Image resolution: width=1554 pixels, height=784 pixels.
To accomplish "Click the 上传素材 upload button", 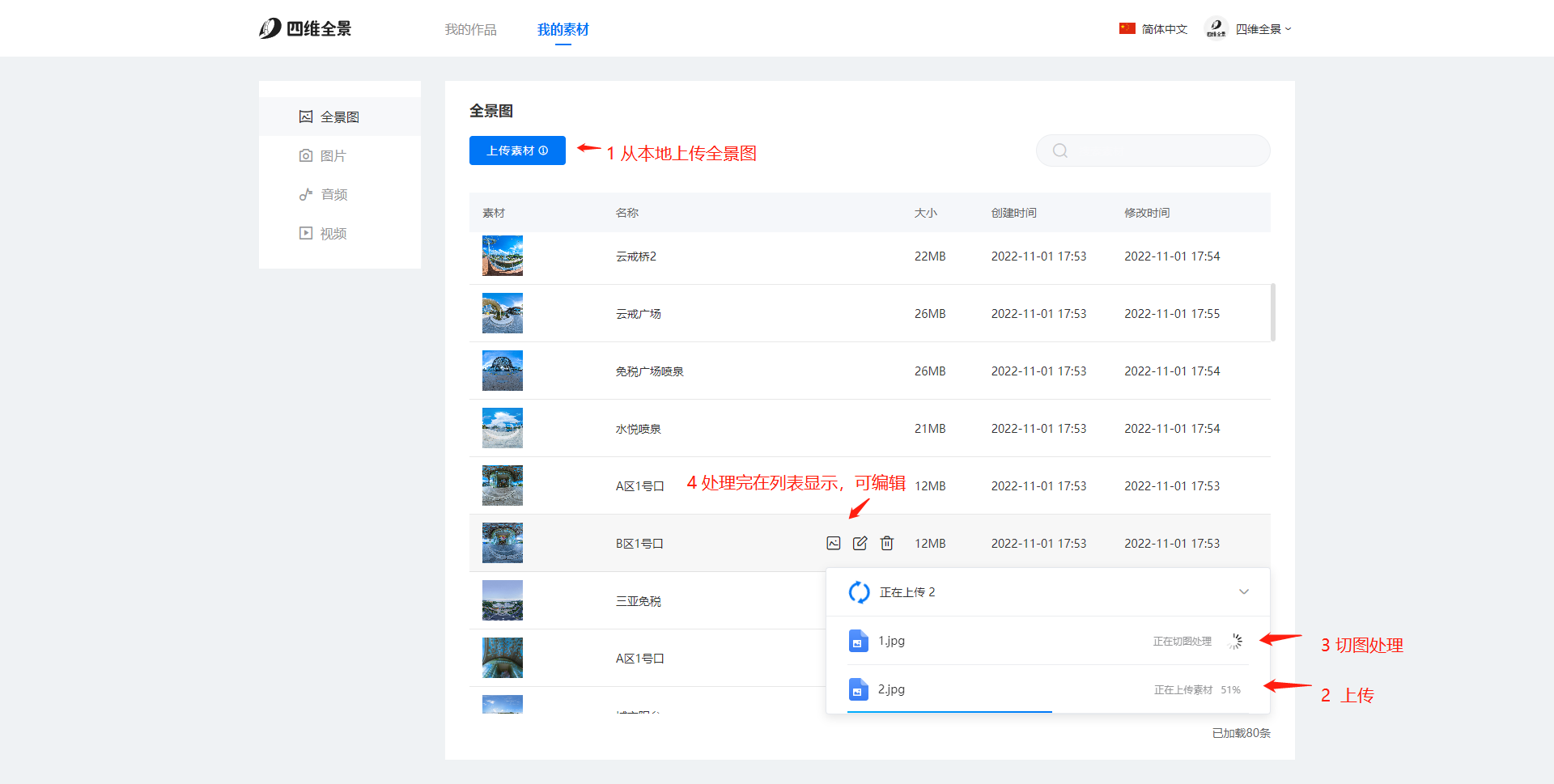I will pos(517,150).
